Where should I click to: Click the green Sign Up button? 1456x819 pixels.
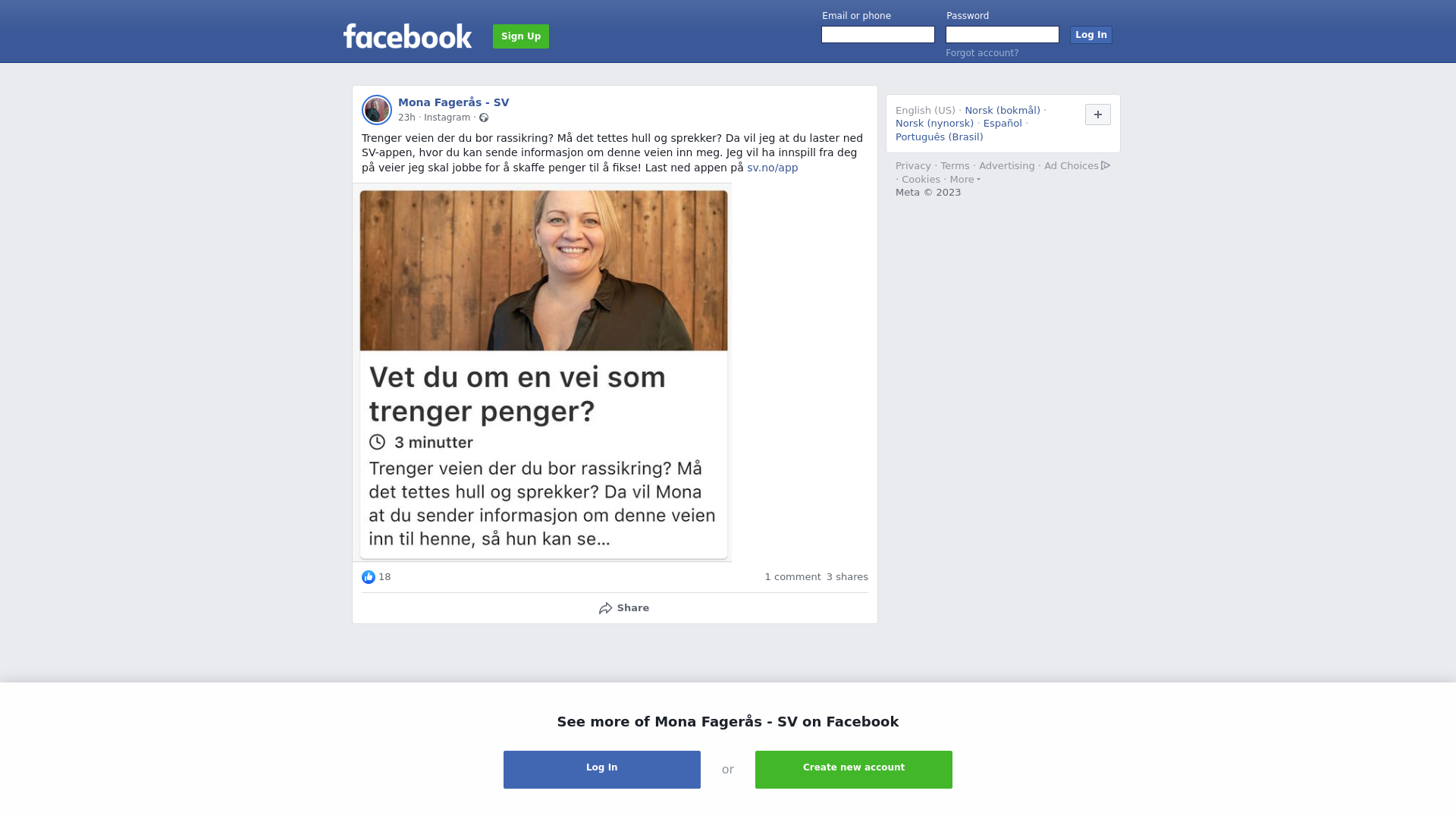[x=521, y=36]
